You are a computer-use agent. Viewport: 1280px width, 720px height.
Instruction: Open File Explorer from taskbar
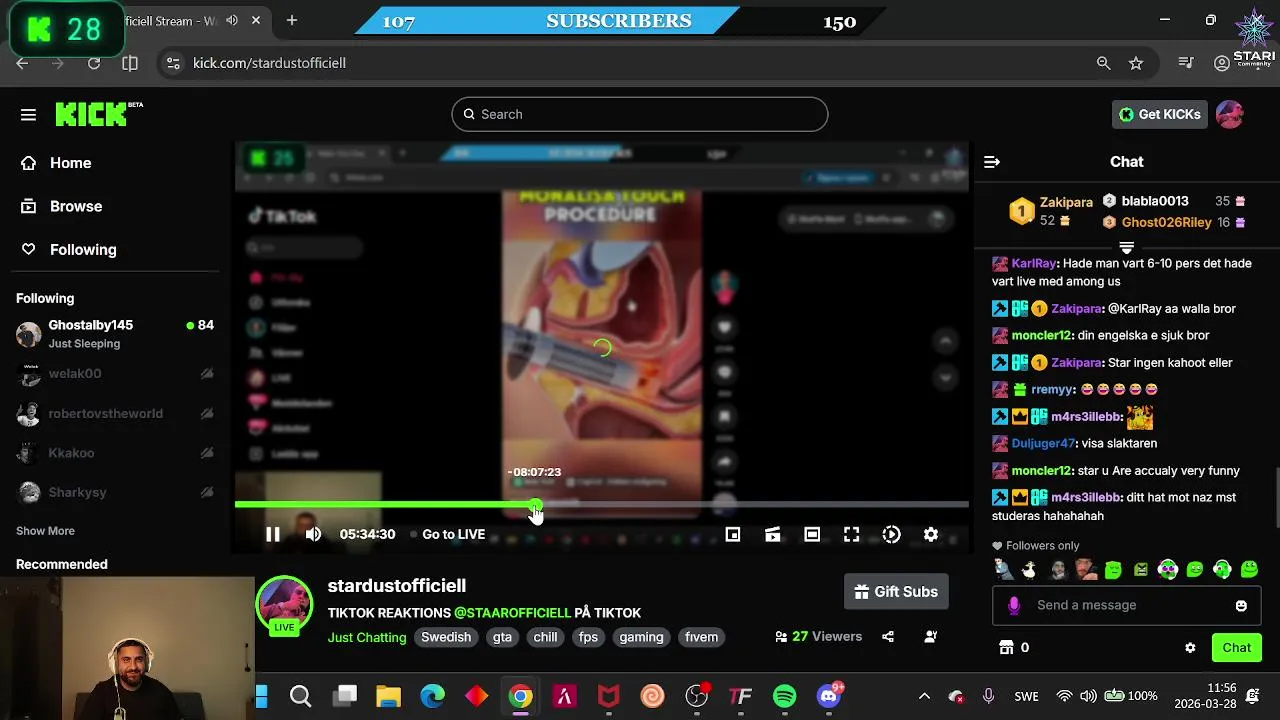388,696
